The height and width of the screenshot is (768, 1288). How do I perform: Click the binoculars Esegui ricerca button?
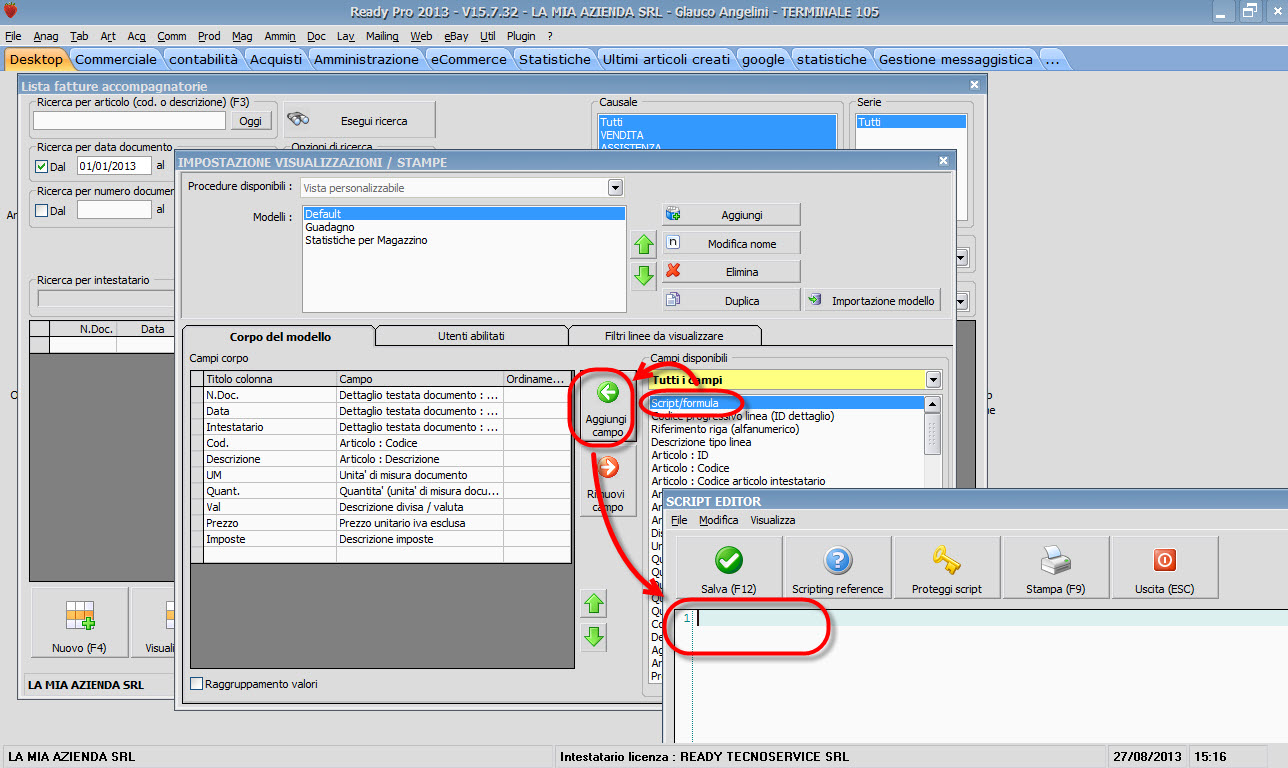point(359,120)
